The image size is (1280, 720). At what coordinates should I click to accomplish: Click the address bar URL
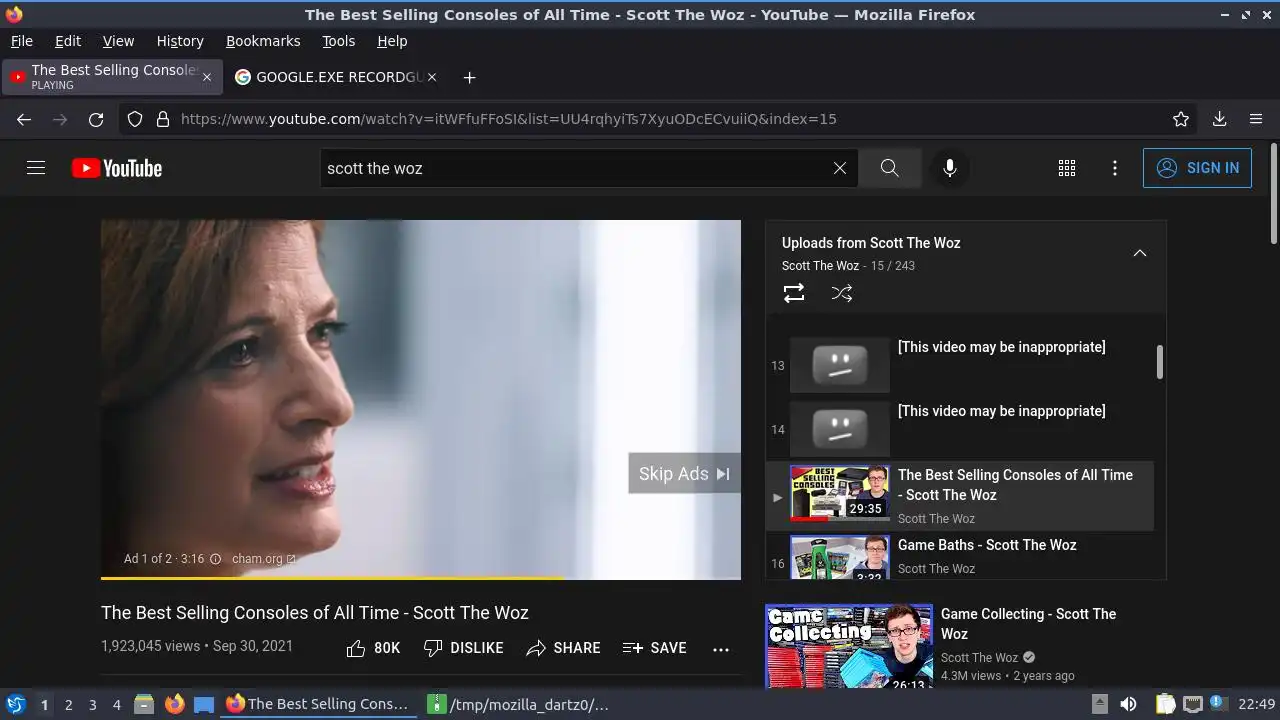[x=508, y=119]
